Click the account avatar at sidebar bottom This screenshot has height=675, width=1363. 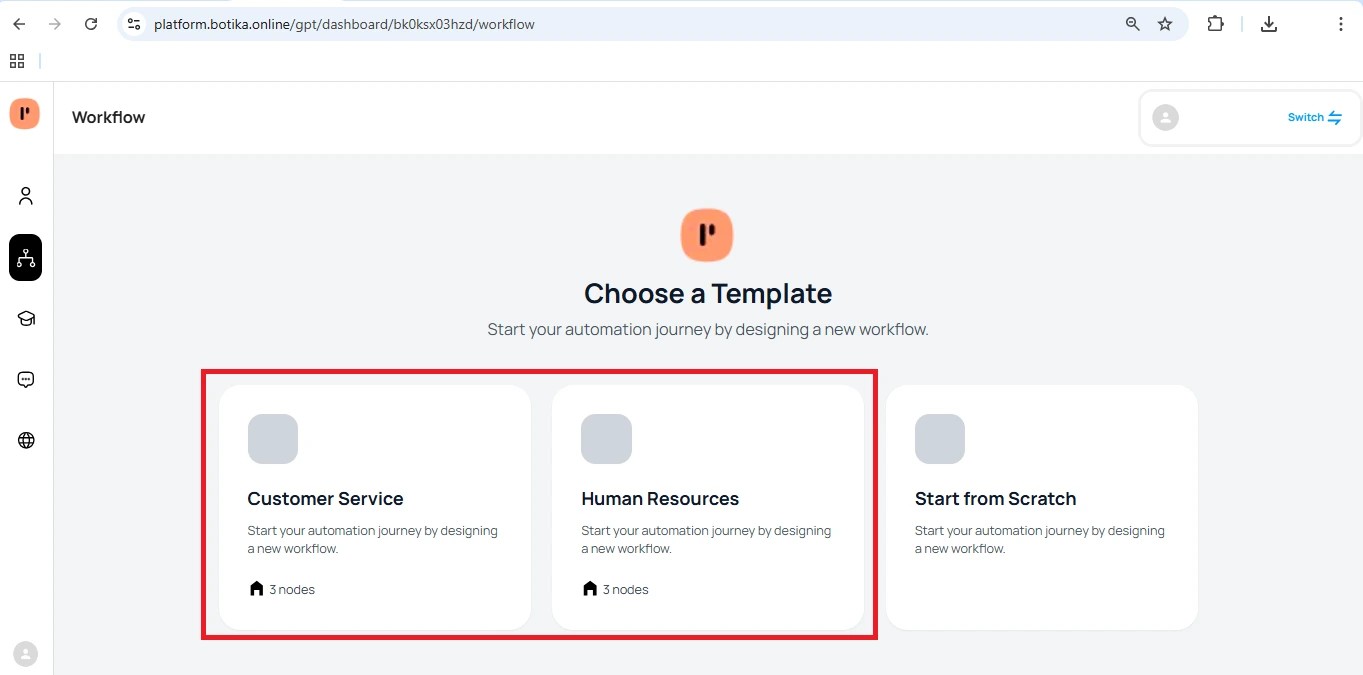tap(25, 654)
